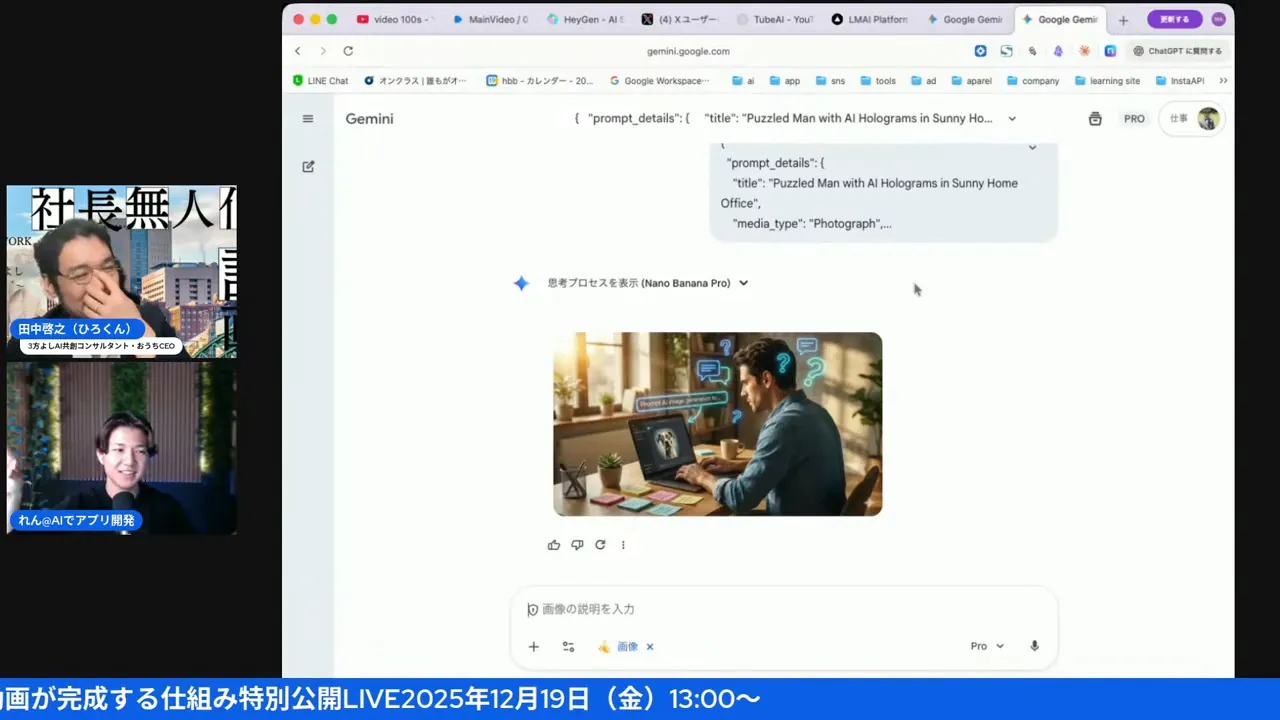Viewport: 1280px width, 720px height.
Task: Switch to the TubeAI YouTube tab
Action: pos(775,19)
